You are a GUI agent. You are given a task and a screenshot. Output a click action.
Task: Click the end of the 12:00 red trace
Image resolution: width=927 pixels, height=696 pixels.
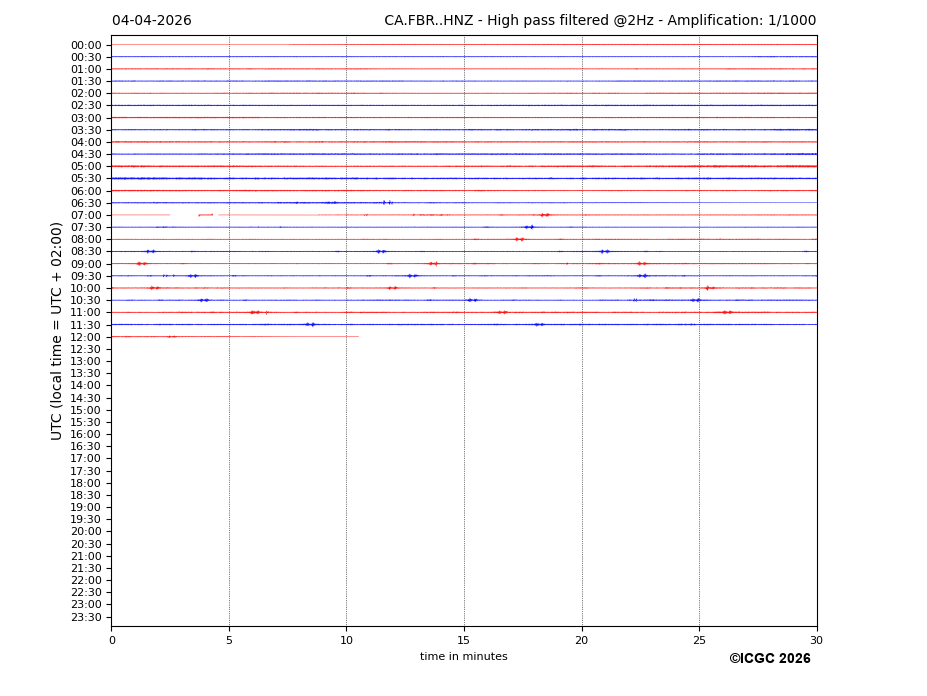[357, 337]
